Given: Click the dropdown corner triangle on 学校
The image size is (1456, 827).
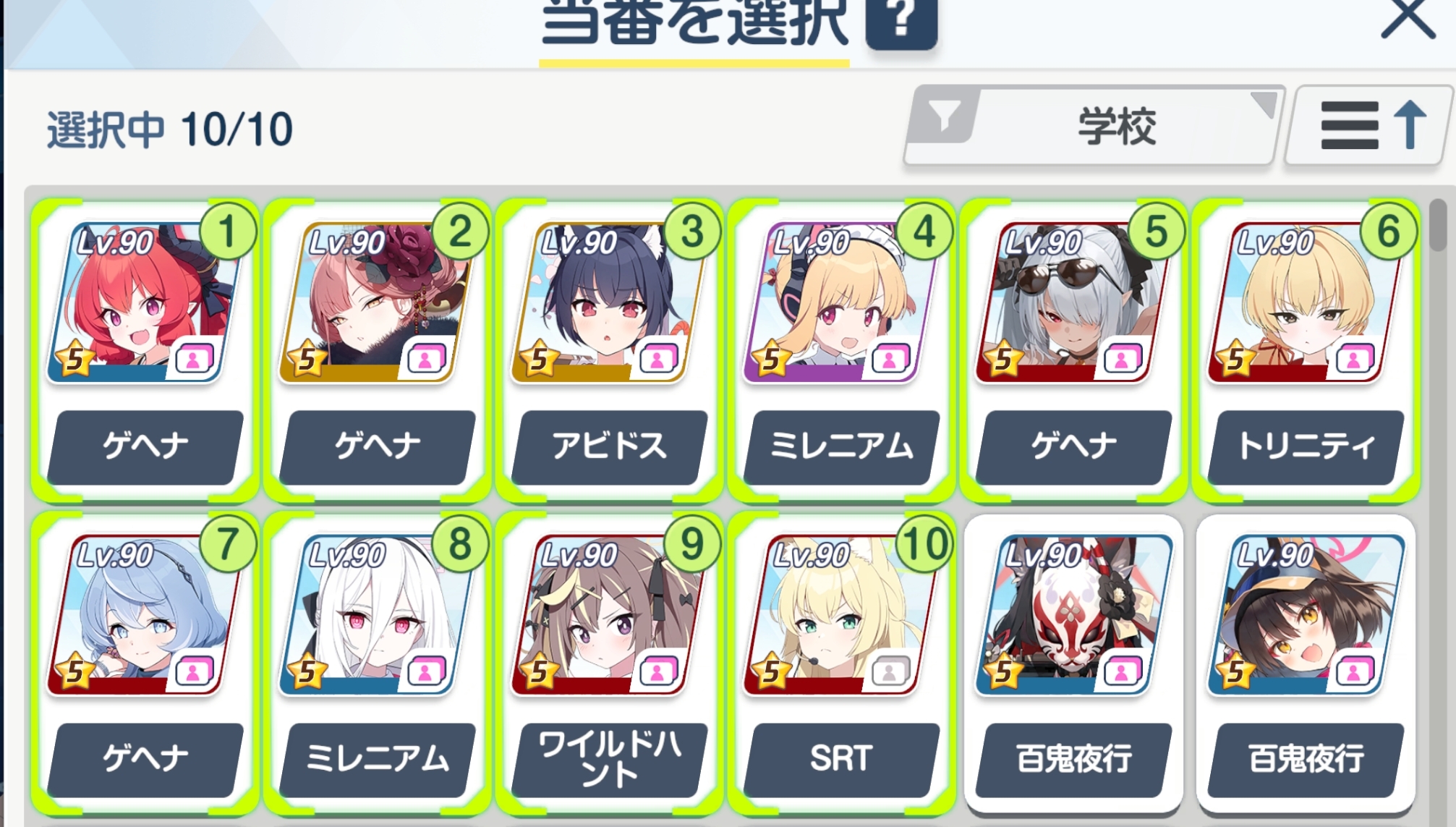Looking at the screenshot, I should tap(1264, 104).
